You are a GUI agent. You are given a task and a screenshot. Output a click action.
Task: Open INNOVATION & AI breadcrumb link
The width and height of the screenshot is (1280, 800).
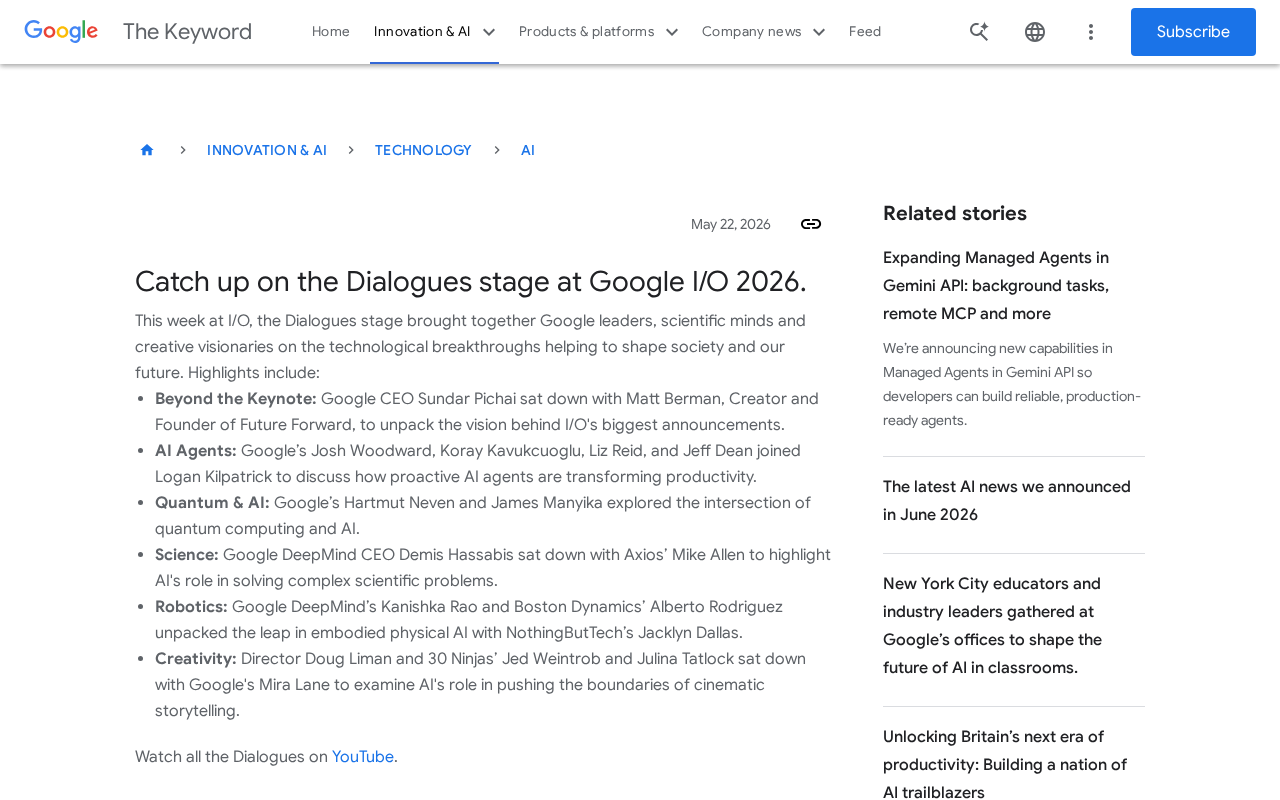click(x=267, y=150)
